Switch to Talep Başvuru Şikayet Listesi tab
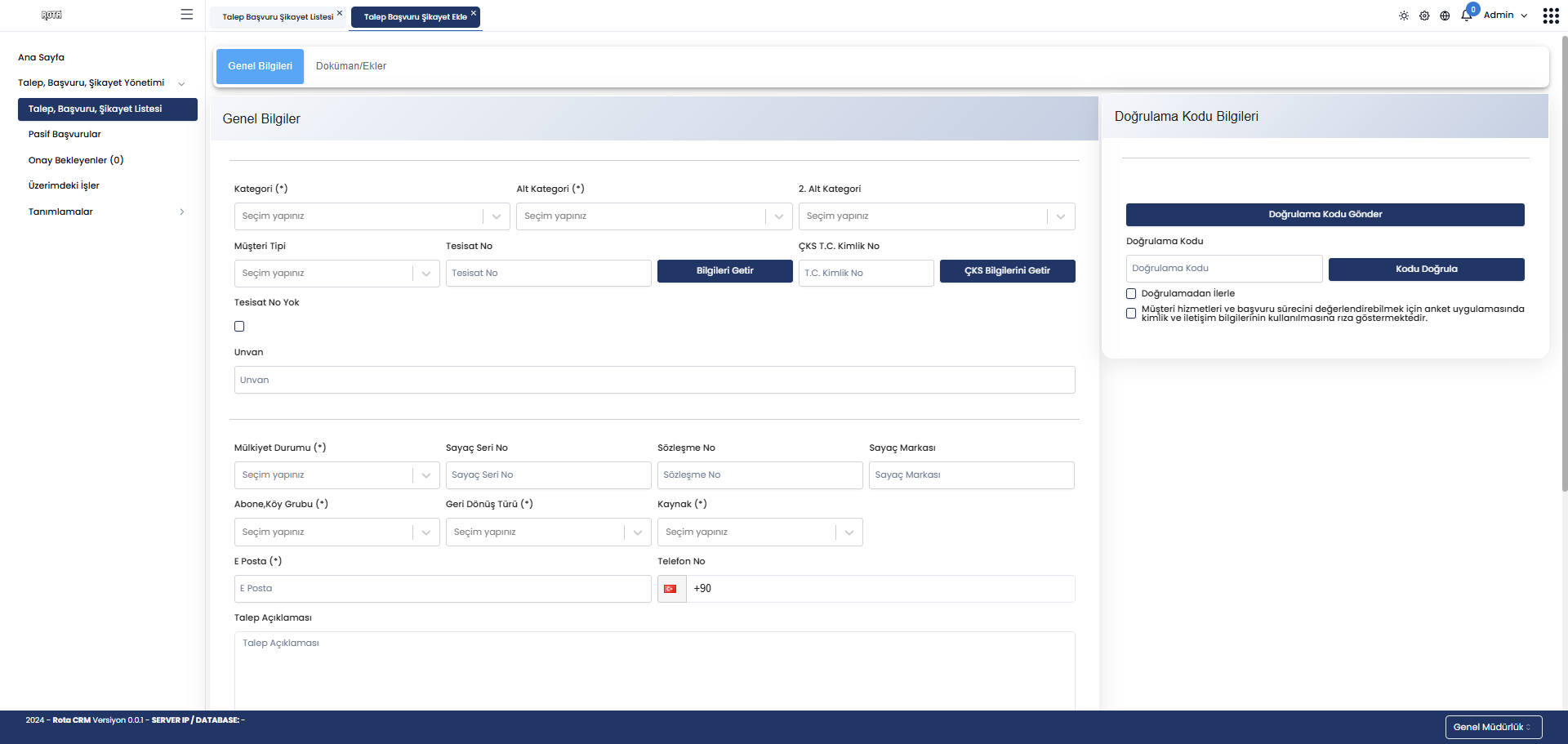The width and height of the screenshot is (1568, 744). coord(278,17)
